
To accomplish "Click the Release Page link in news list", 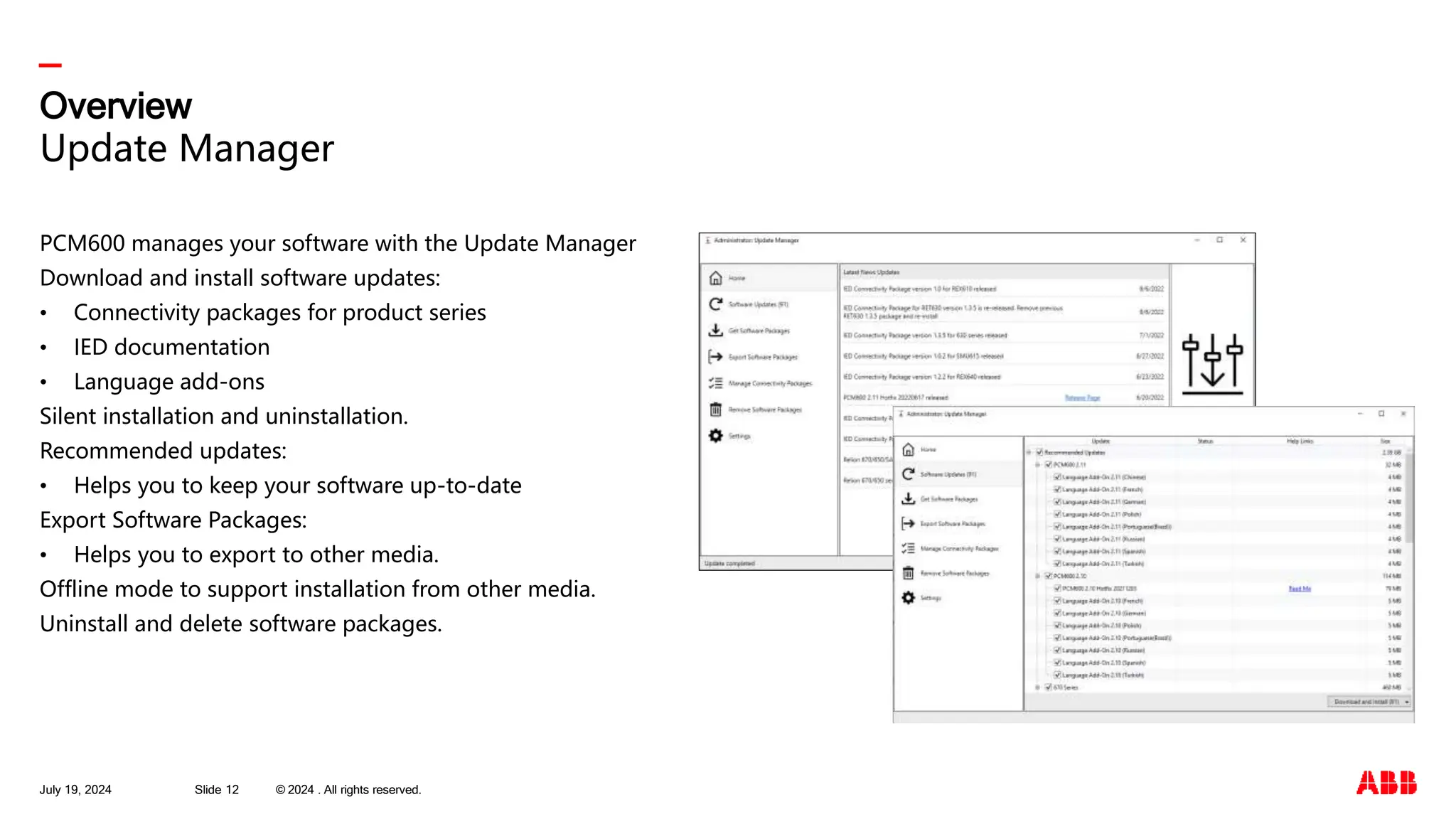I will pyautogui.click(x=1082, y=397).
